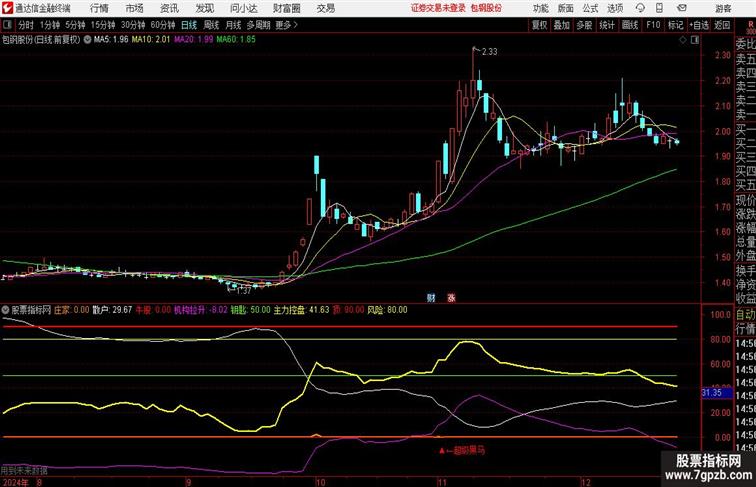Click the 统计 statistics button

tap(607, 25)
